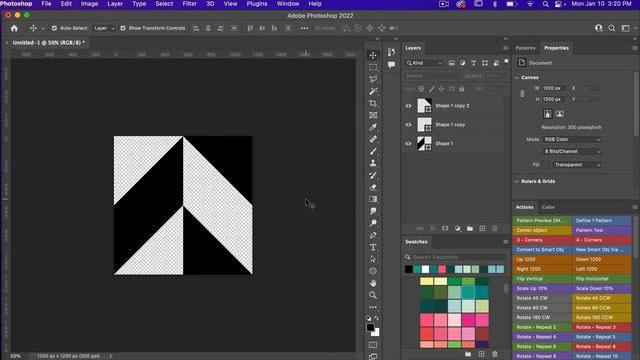The image size is (640, 360).
Task: Select the Ellipse shape tool
Action: pyautogui.click(x=373, y=271)
